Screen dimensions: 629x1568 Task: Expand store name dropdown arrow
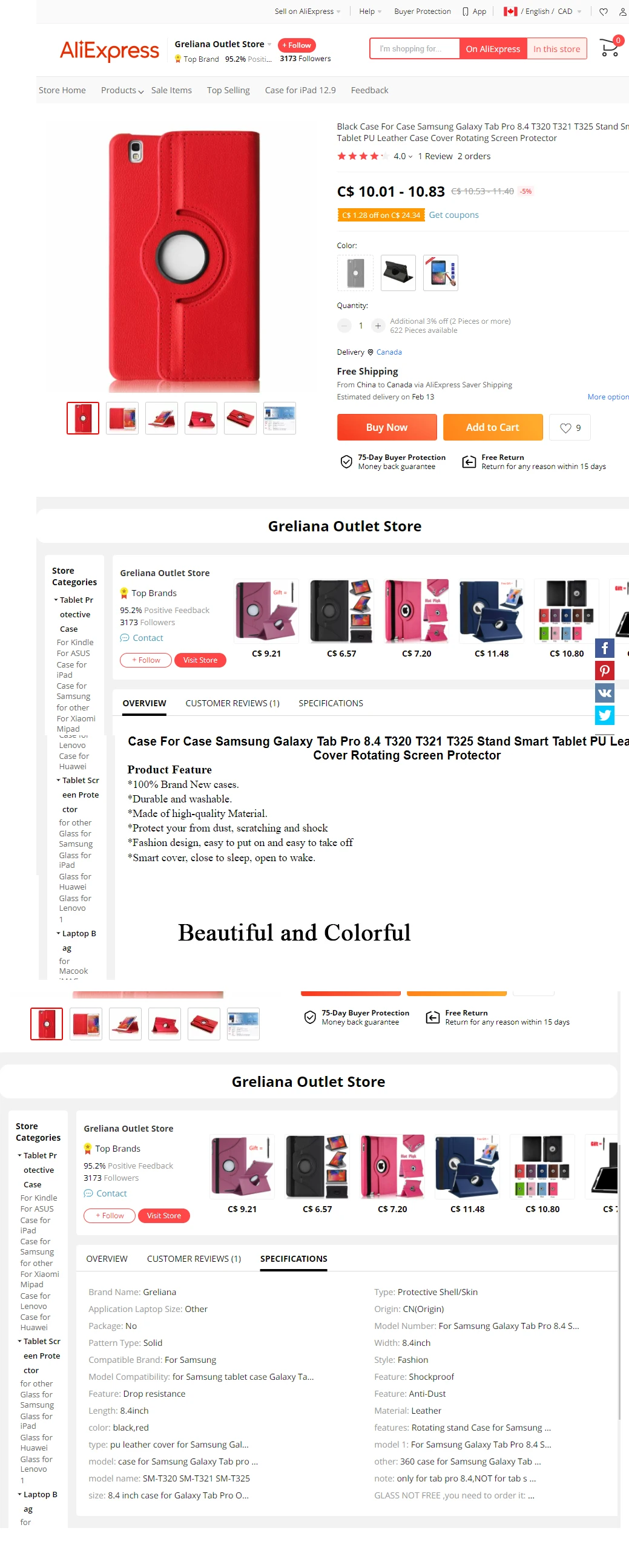[270, 44]
